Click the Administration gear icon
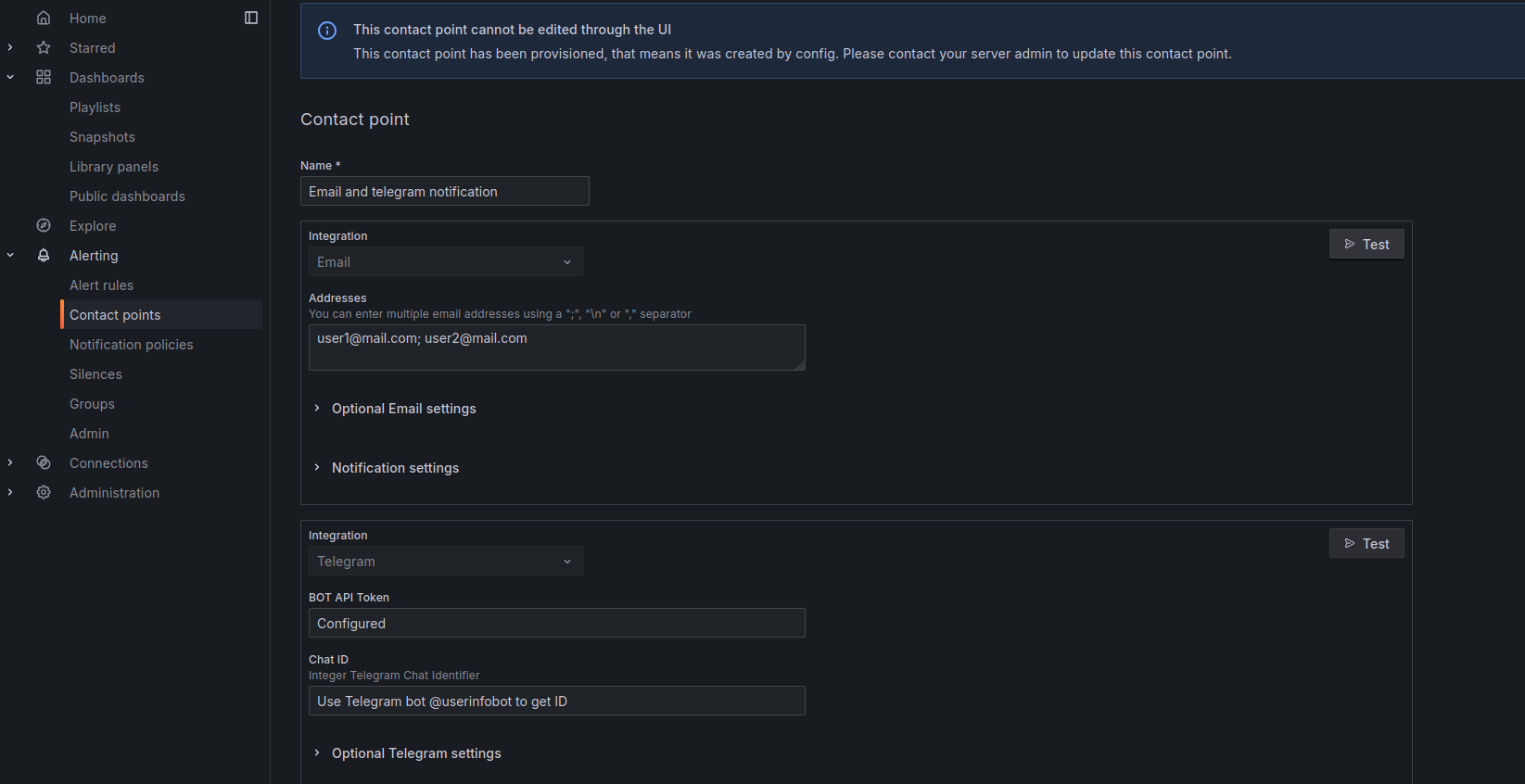 [x=44, y=492]
